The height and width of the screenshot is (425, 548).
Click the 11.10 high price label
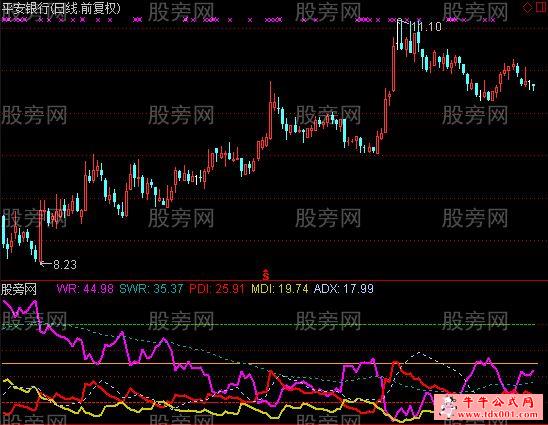[x=427, y=27]
